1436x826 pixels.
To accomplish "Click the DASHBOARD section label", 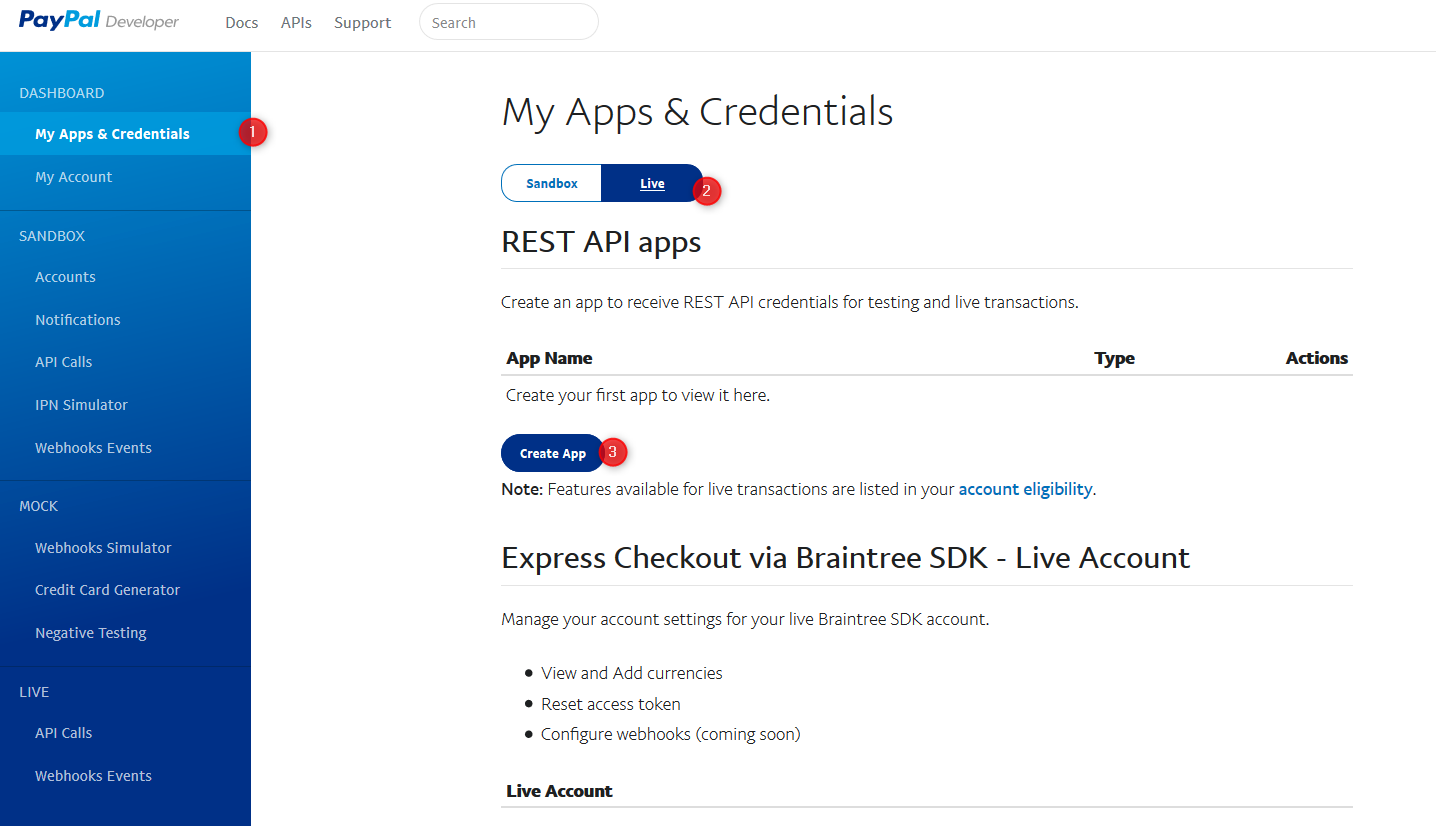I will pyautogui.click(x=61, y=93).
